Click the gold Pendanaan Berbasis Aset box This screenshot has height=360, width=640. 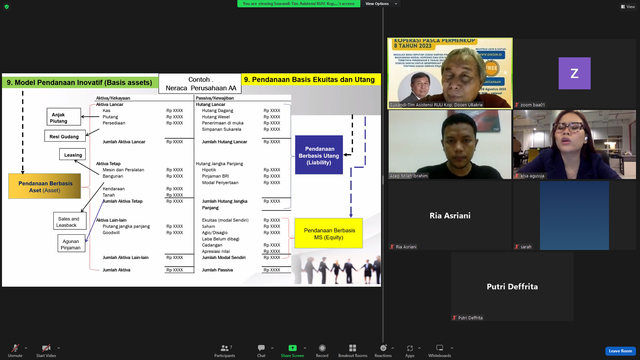[x=45, y=187]
